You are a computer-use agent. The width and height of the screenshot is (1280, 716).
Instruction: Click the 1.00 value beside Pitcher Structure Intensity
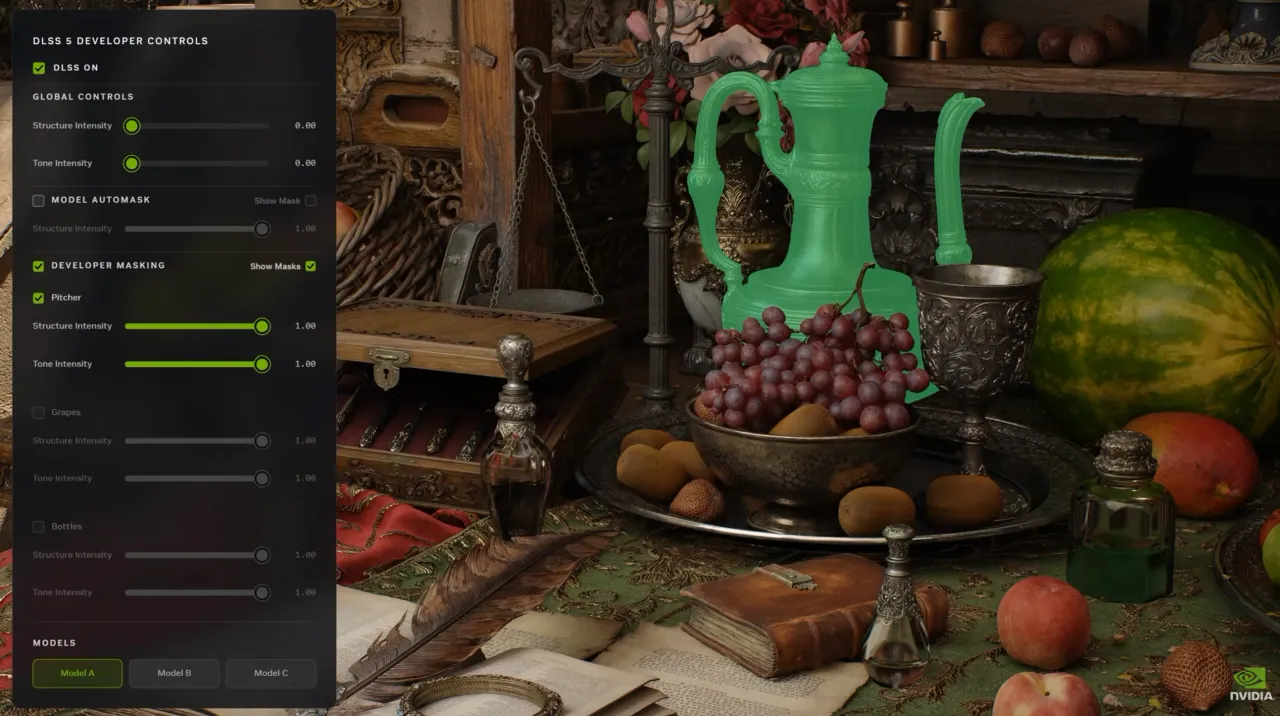[x=305, y=326]
